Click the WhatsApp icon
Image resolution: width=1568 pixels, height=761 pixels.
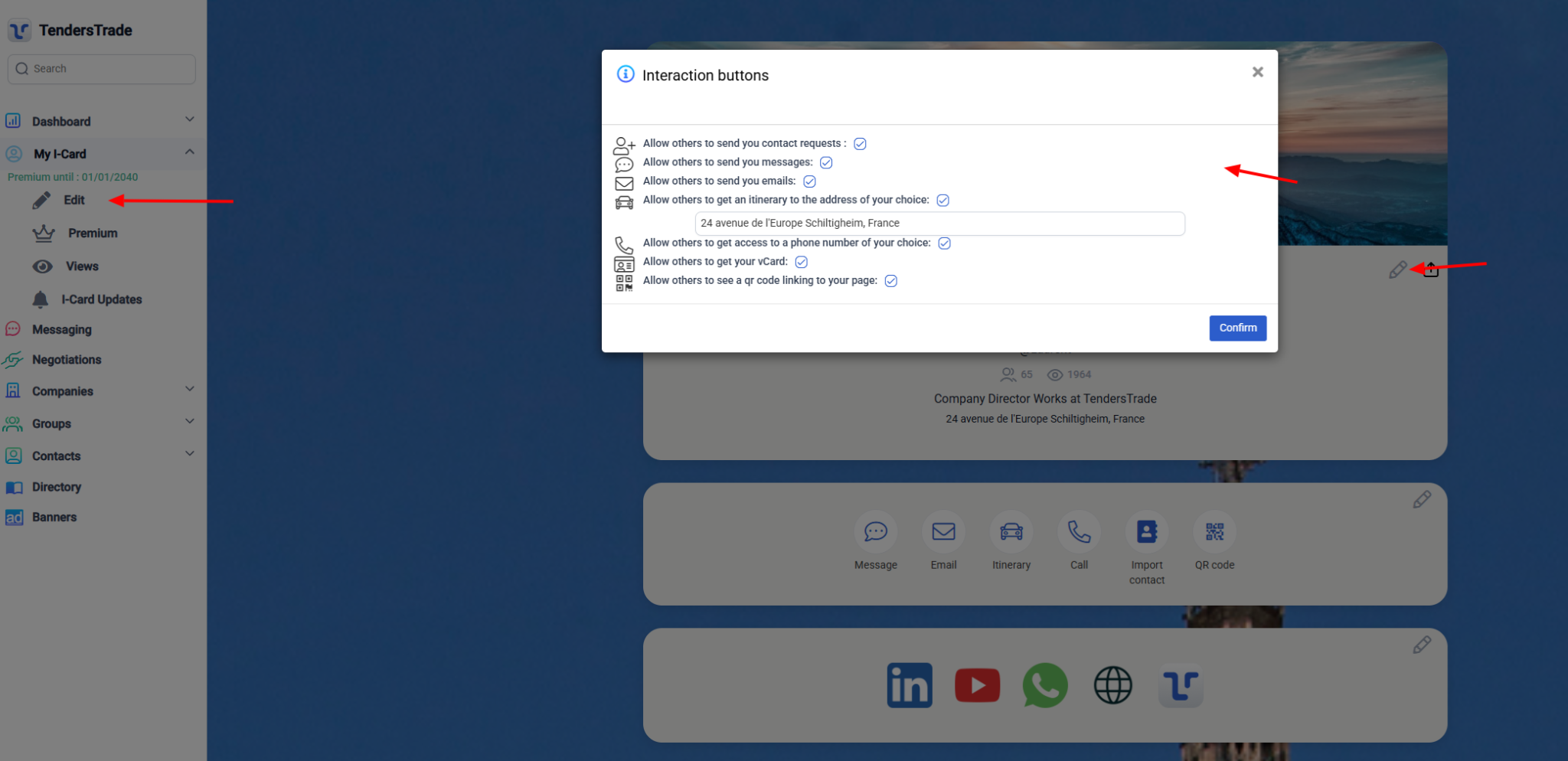coord(1045,685)
